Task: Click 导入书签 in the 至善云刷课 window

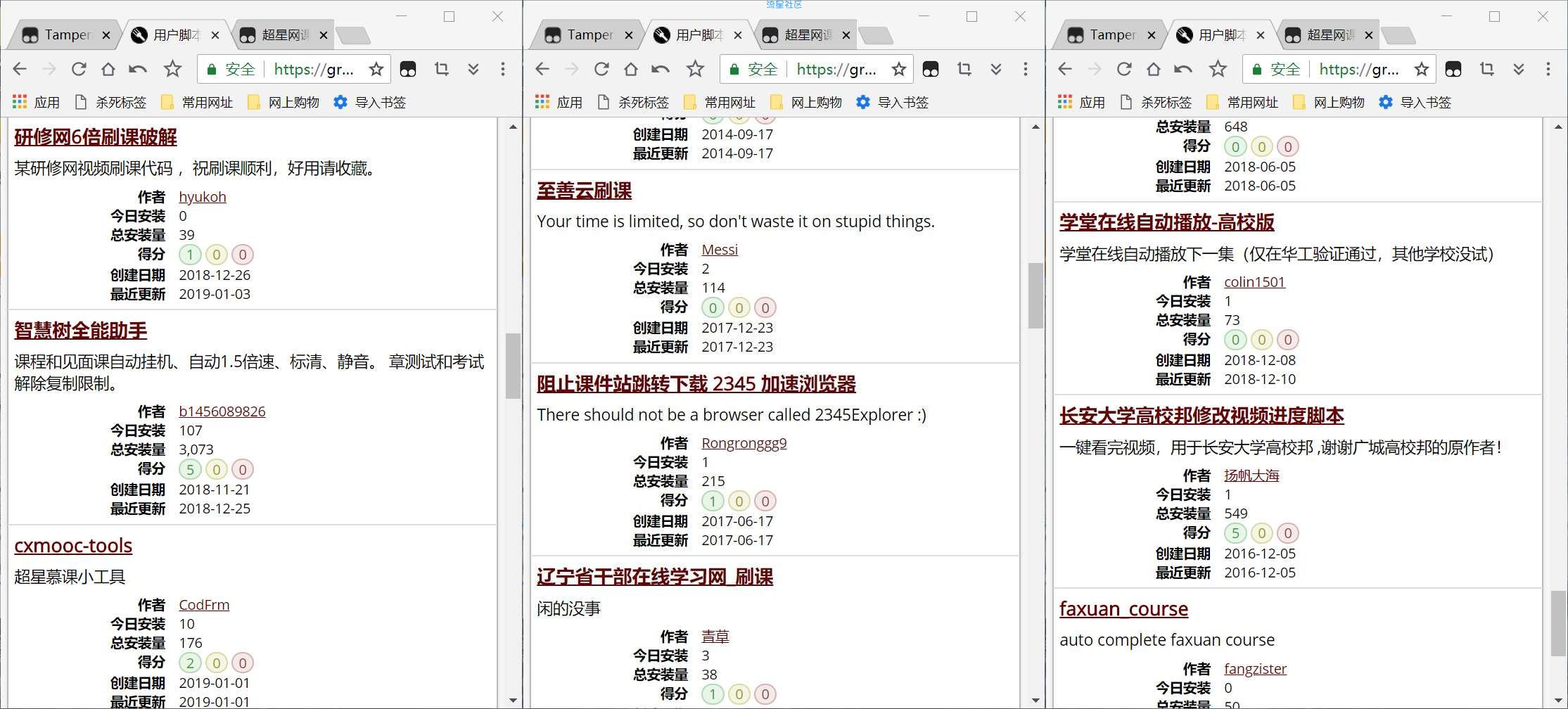Action: [892, 102]
